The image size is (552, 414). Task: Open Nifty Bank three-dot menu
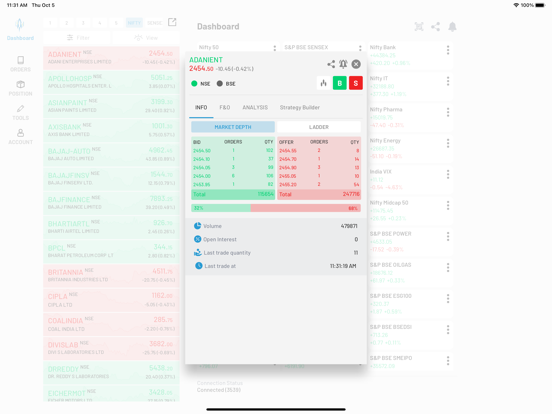click(x=448, y=50)
